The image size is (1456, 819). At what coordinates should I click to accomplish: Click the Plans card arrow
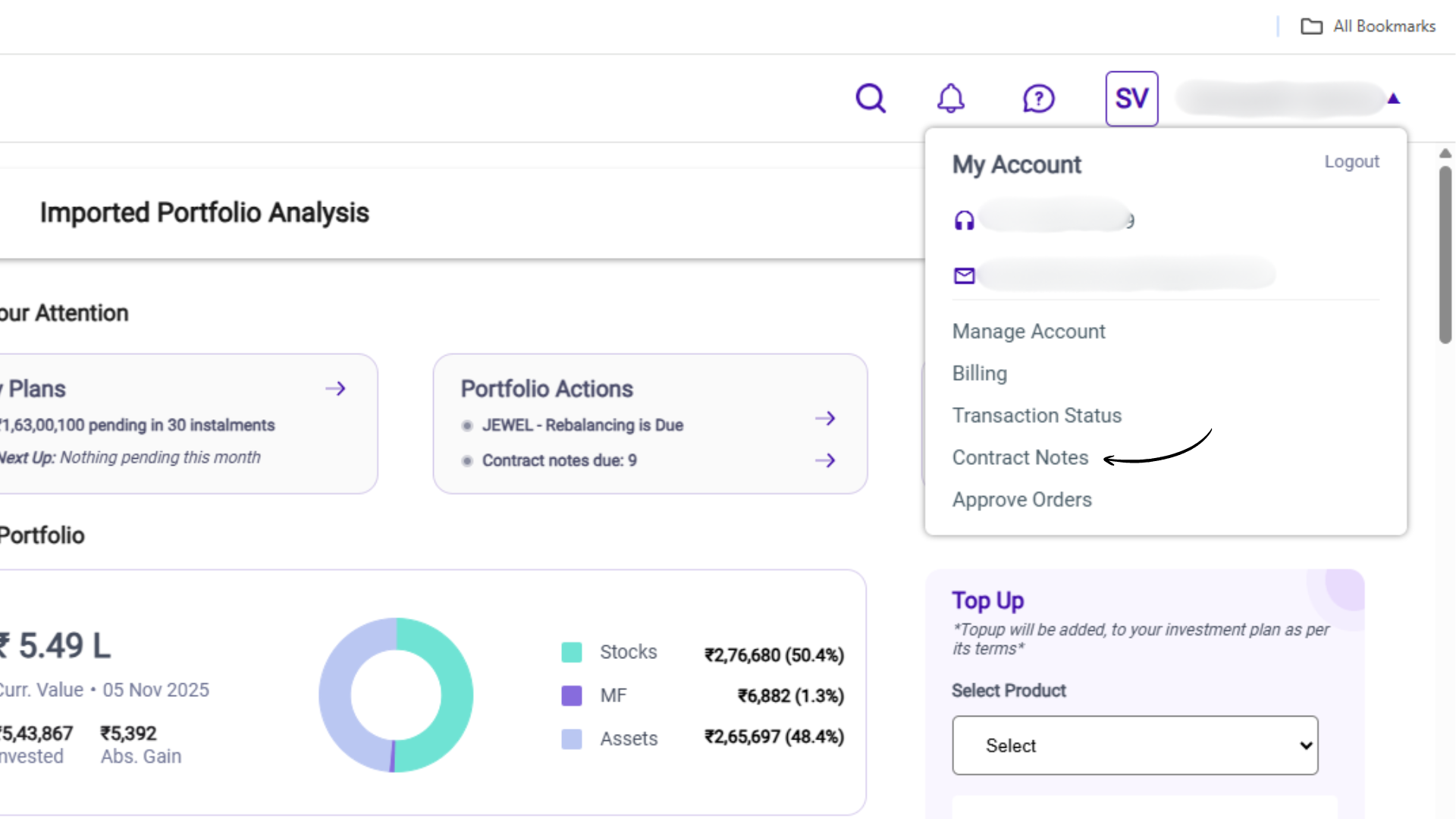pos(335,389)
